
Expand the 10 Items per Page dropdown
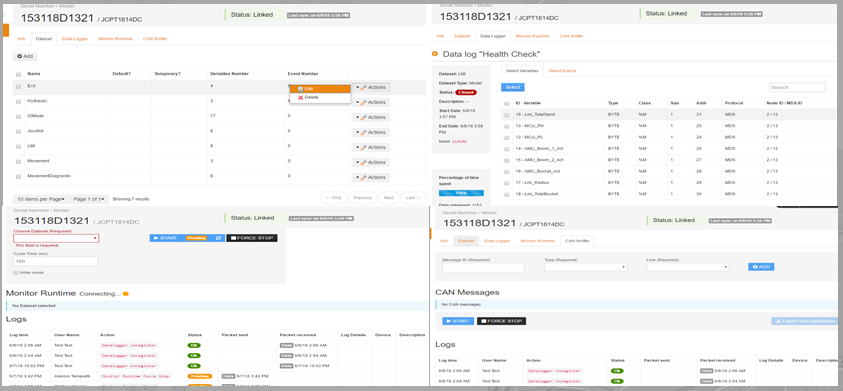(41, 199)
